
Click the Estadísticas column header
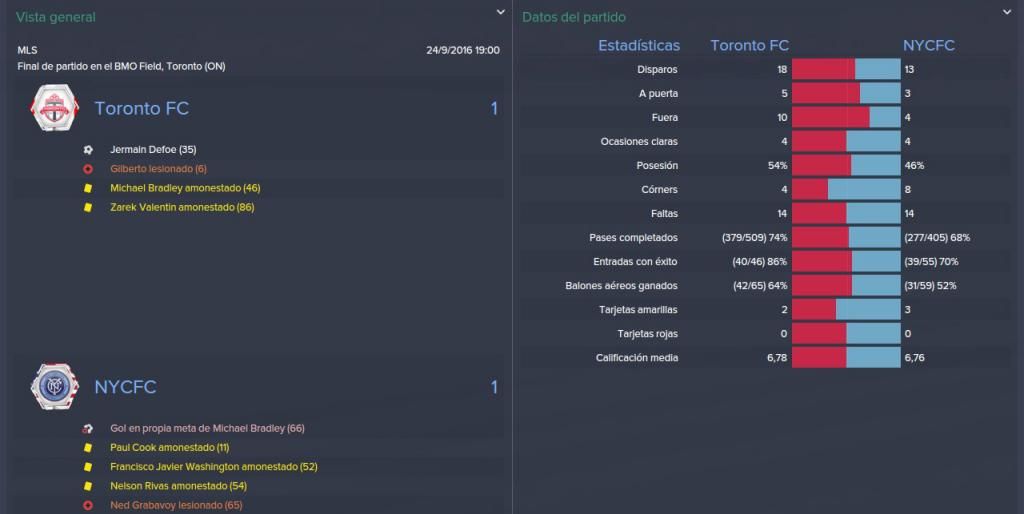tap(639, 45)
